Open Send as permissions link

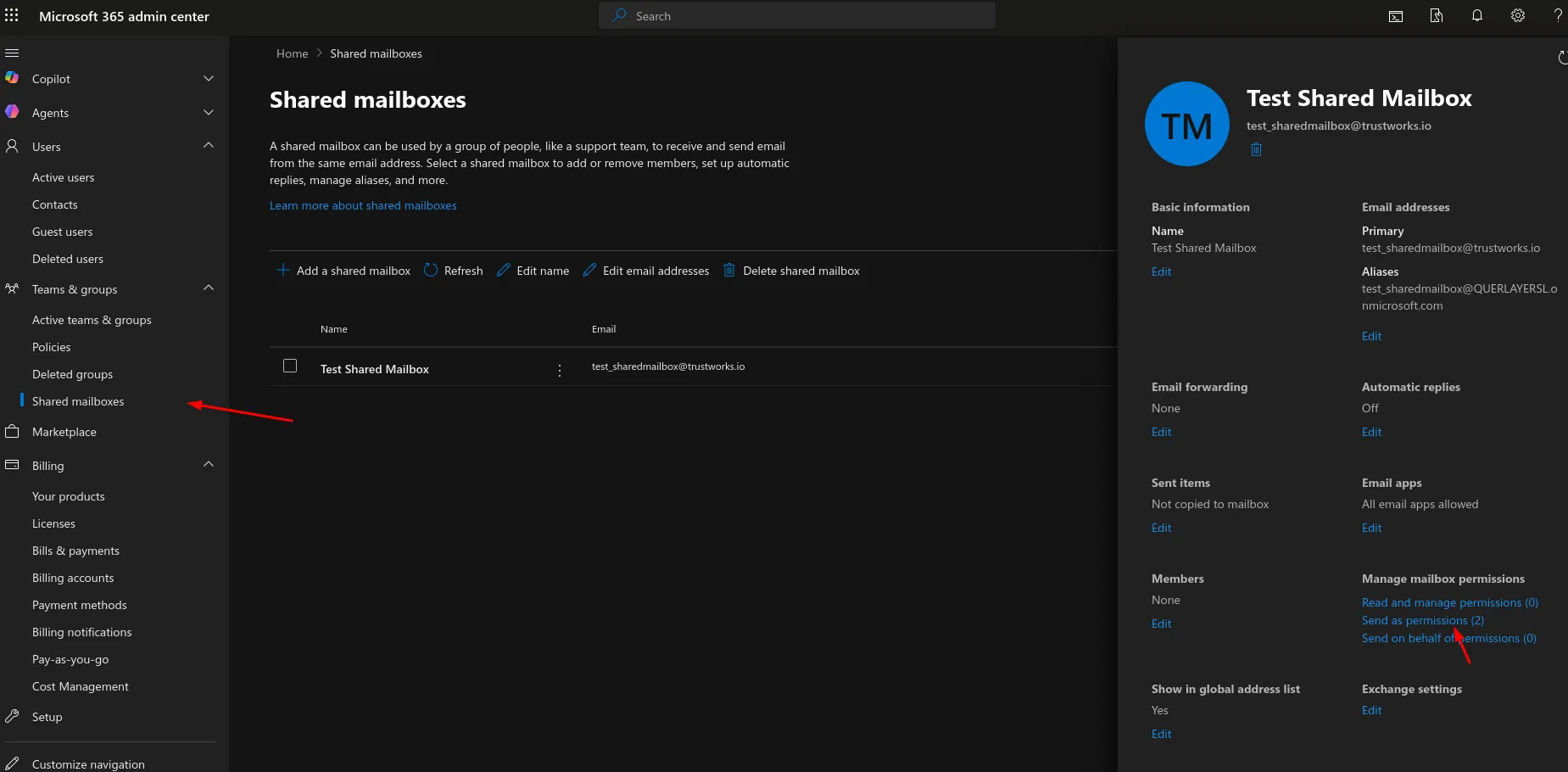tap(1423, 620)
